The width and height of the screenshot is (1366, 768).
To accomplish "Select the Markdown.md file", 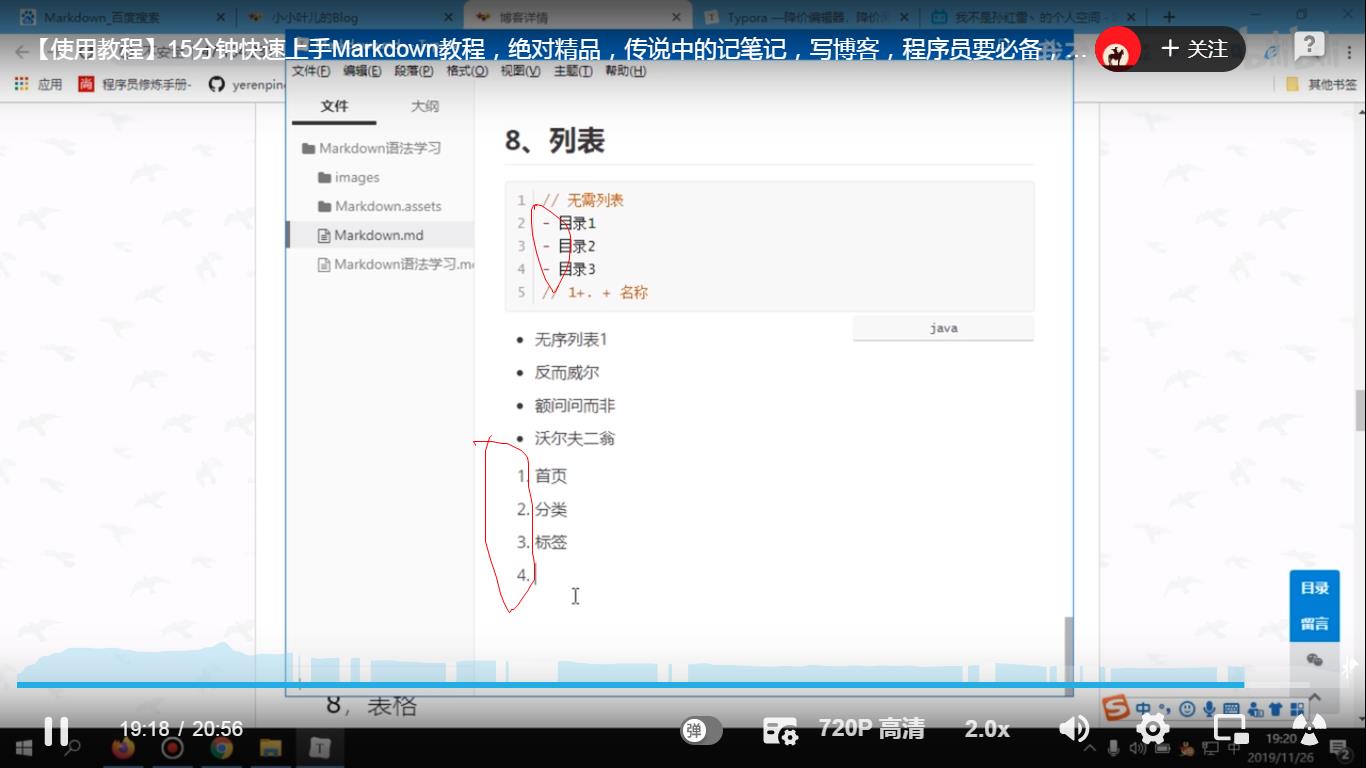I will (380, 235).
